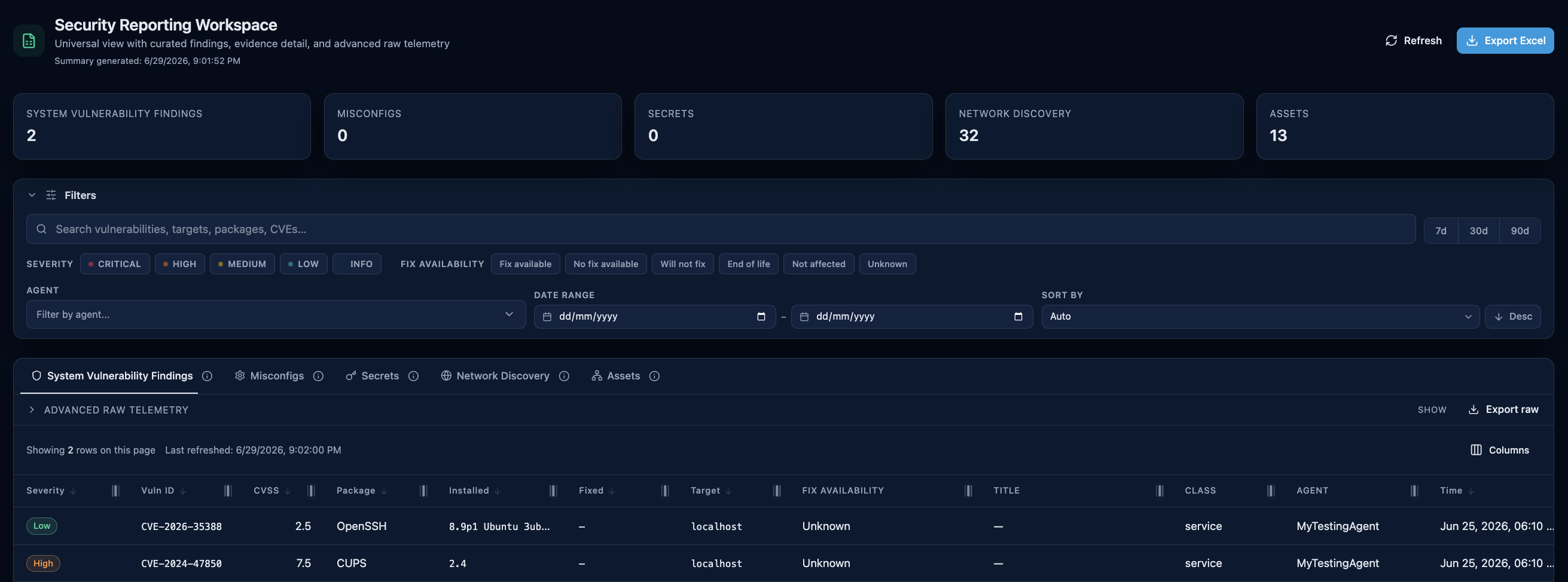The height and width of the screenshot is (582, 1568).
Task: Toggle the INFO severity filter
Action: 356,264
